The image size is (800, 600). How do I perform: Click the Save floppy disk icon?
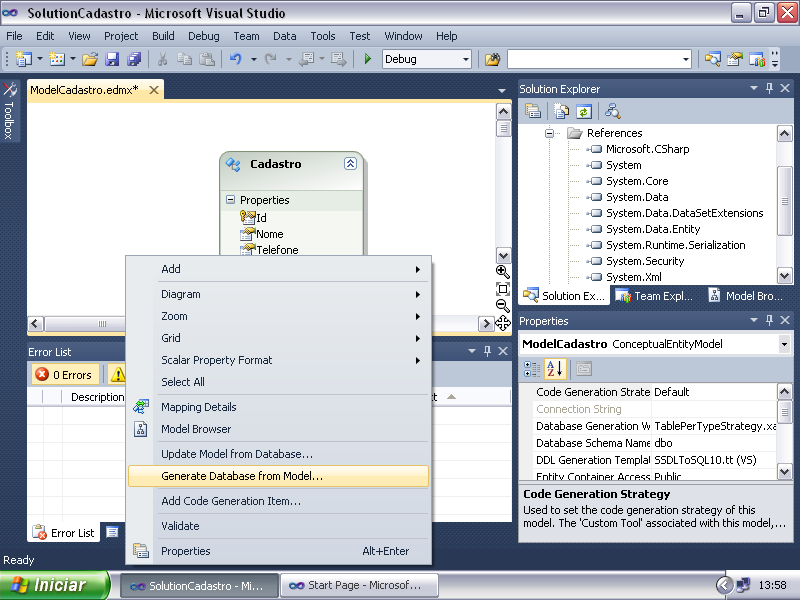point(112,59)
